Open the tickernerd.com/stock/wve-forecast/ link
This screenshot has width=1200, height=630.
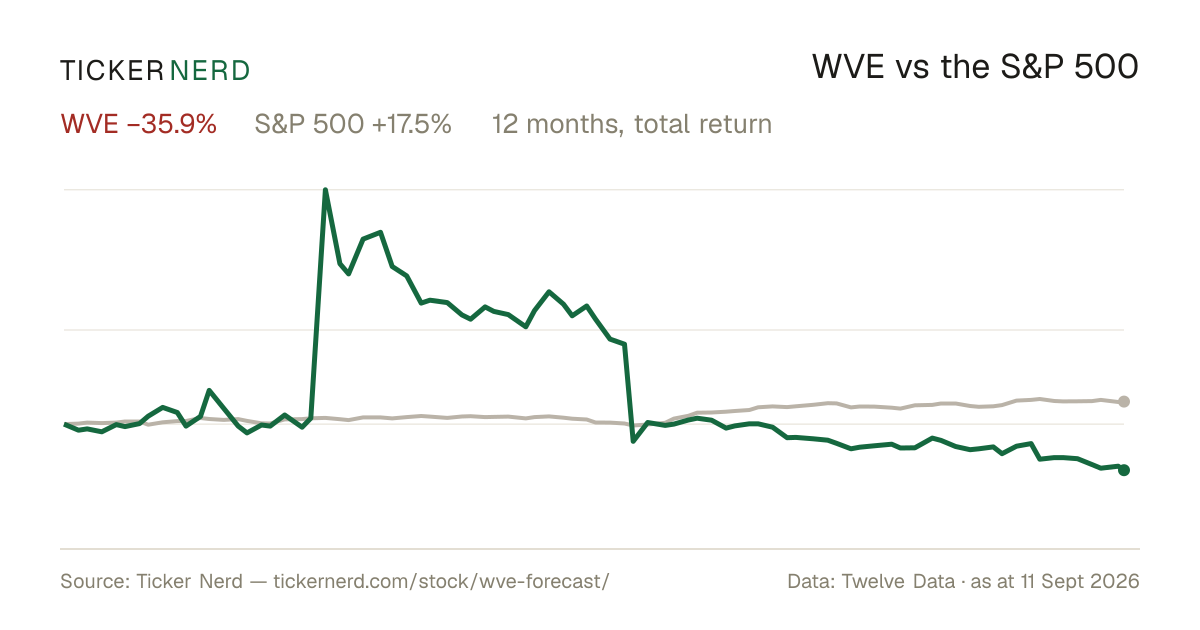click(440, 581)
